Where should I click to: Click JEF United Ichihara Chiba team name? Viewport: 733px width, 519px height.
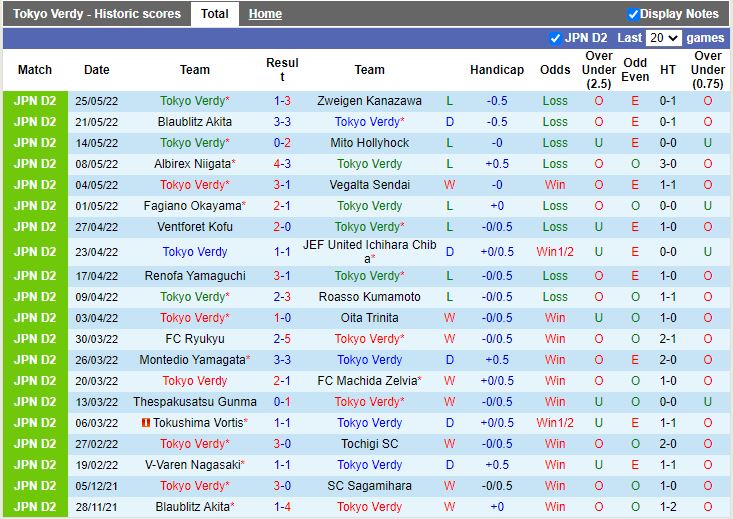point(369,252)
